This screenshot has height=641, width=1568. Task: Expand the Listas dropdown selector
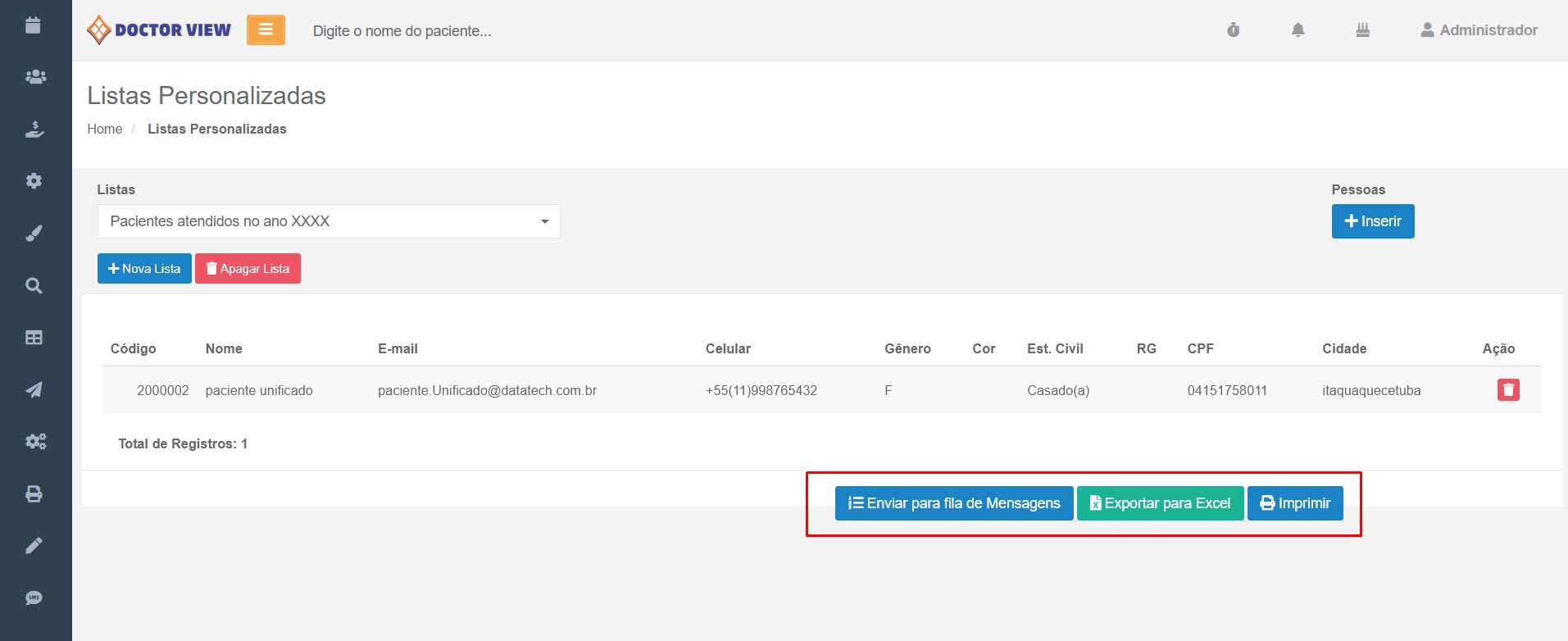[328, 221]
